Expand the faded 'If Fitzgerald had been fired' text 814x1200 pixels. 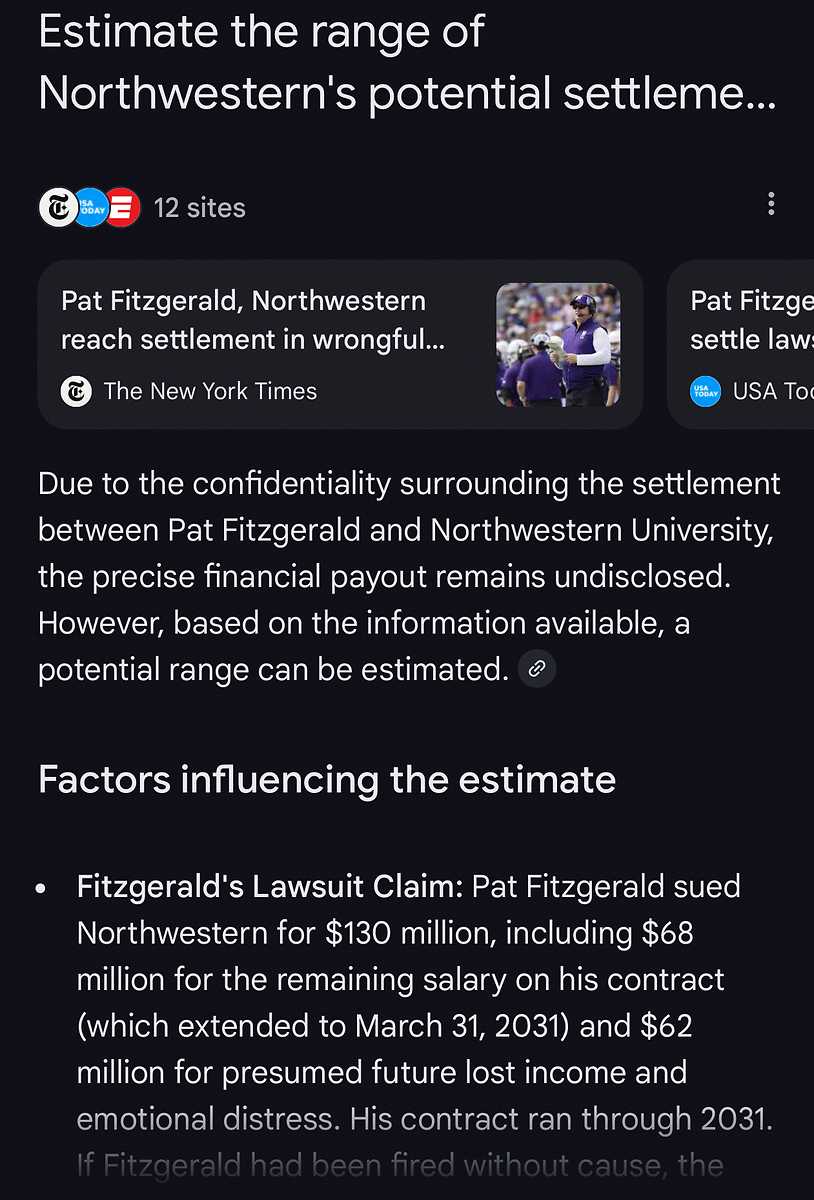tap(400, 1165)
